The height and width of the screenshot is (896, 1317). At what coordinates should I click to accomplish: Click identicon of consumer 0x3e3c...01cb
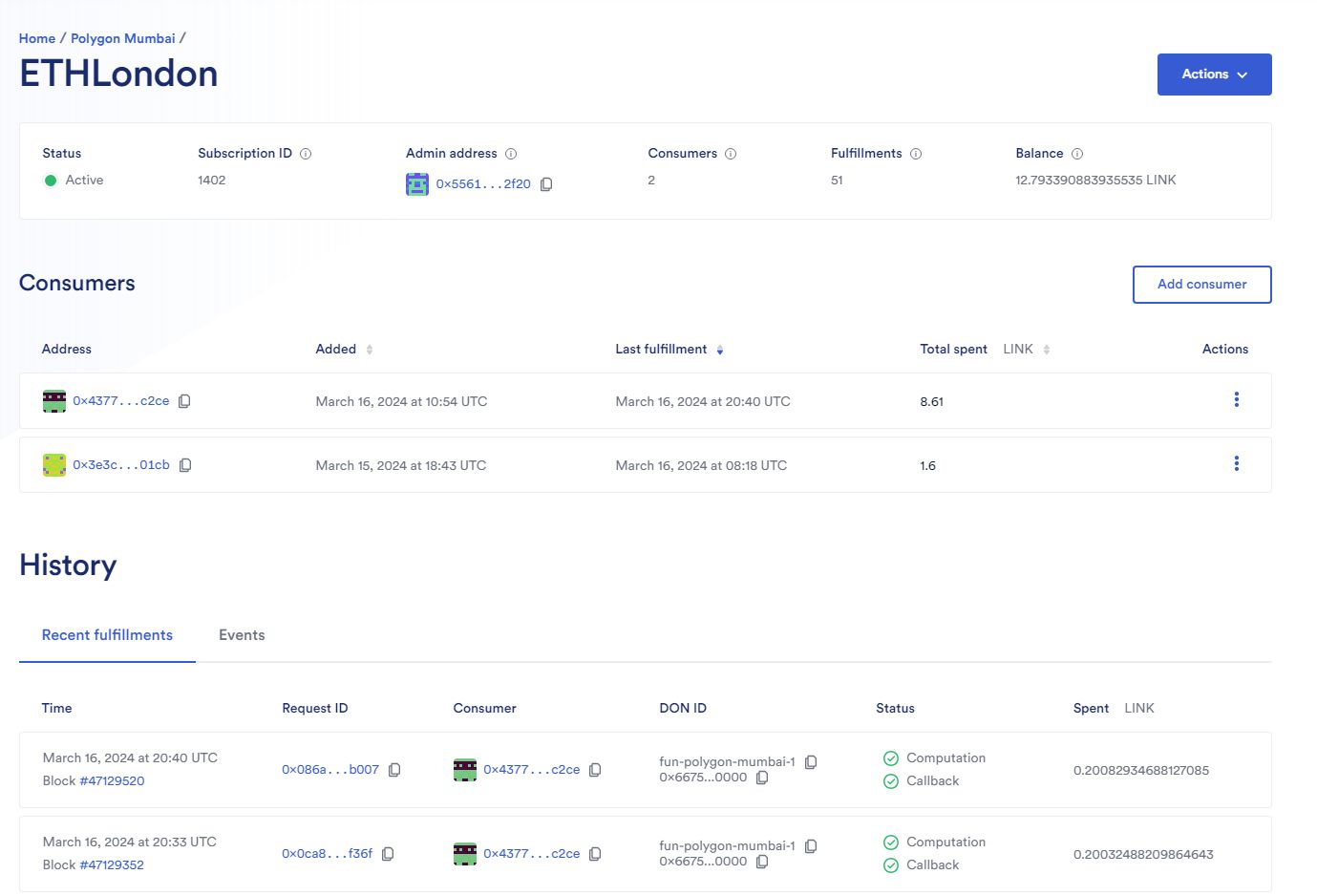(x=54, y=465)
